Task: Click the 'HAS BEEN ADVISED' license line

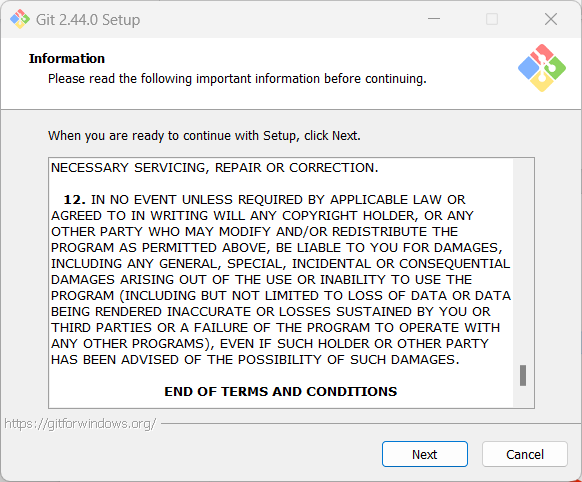Action: point(255,360)
